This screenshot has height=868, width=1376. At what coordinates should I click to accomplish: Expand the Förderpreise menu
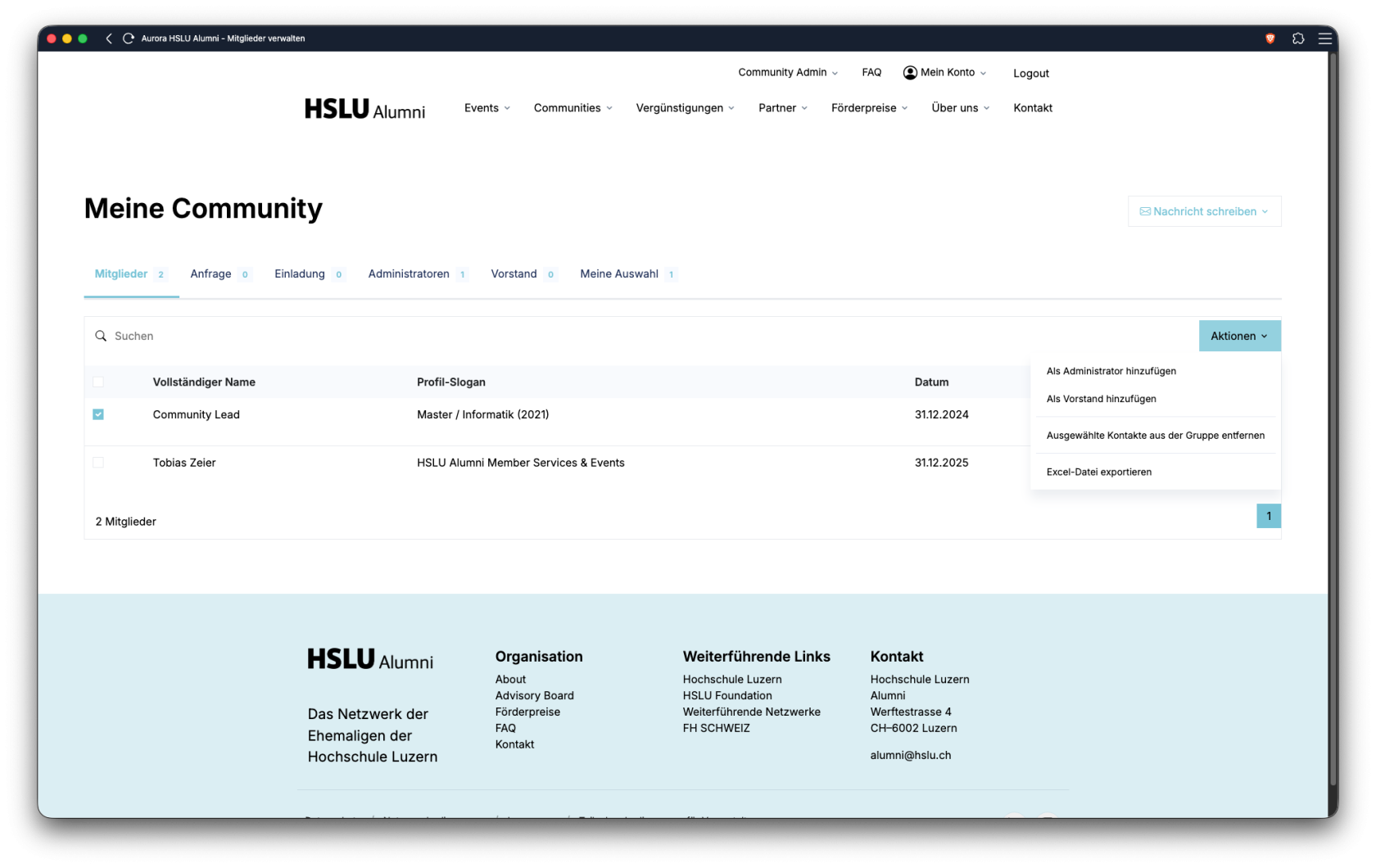pos(870,108)
